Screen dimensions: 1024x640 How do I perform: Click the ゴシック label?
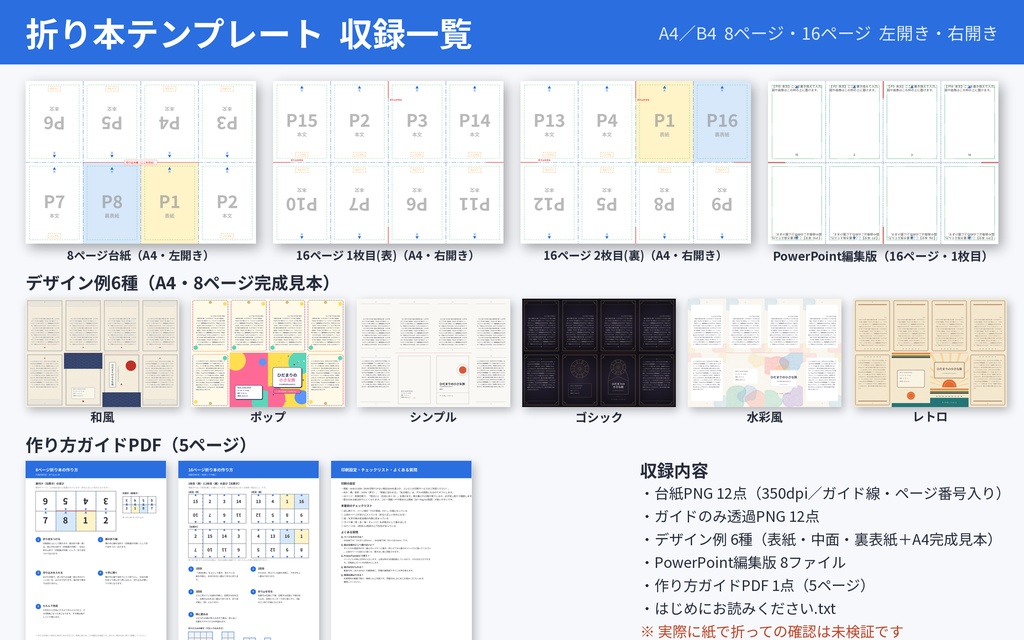click(599, 417)
